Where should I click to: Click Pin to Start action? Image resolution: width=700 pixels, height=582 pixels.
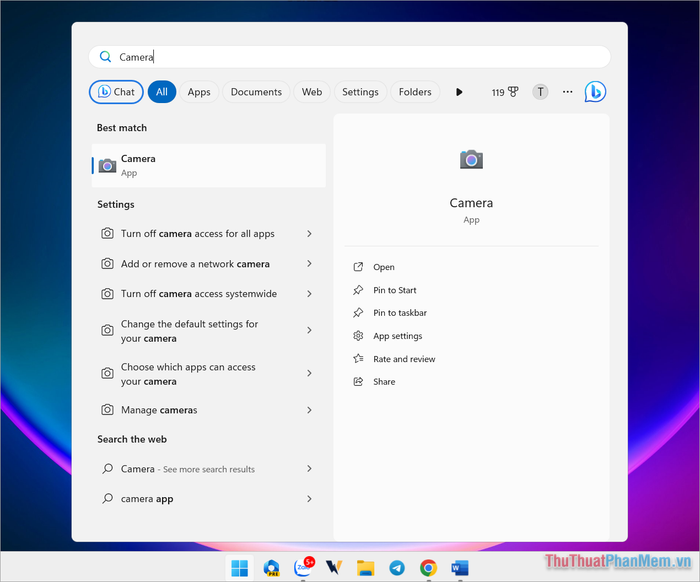point(395,290)
